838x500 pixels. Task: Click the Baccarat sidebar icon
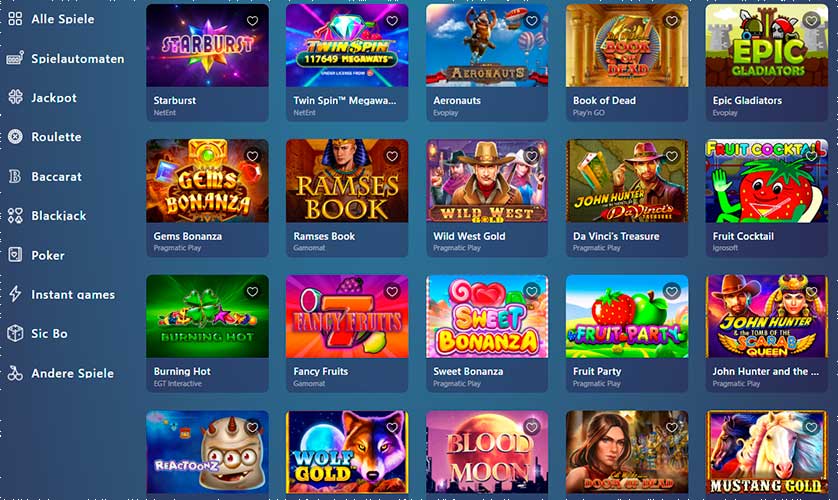click(x=15, y=176)
